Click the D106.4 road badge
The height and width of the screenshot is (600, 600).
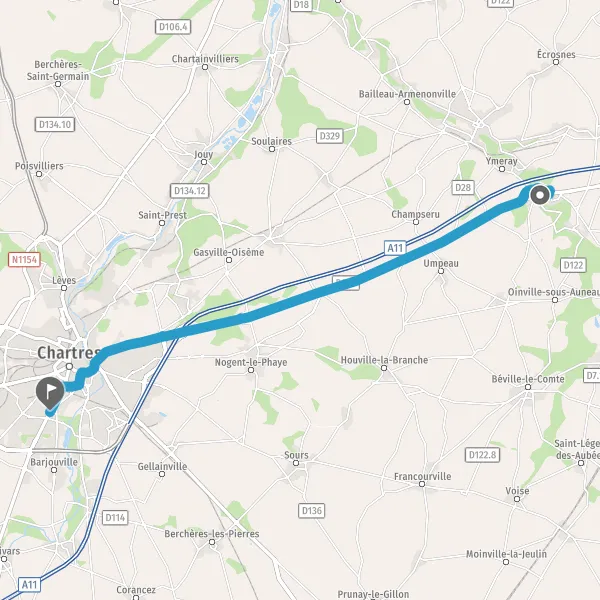[173, 27]
